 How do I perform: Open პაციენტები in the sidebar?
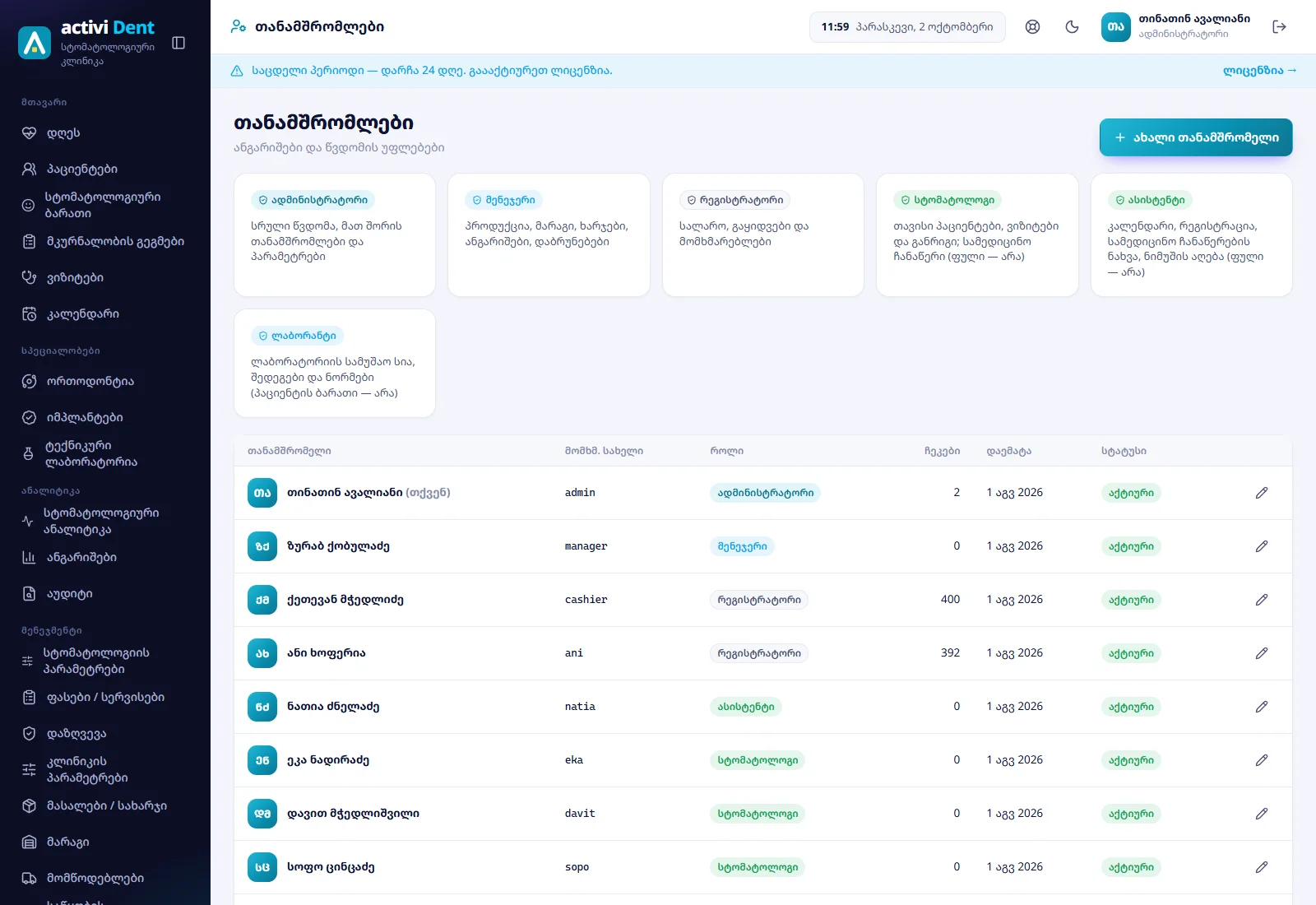pyautogui.click(x=105, y=169)
